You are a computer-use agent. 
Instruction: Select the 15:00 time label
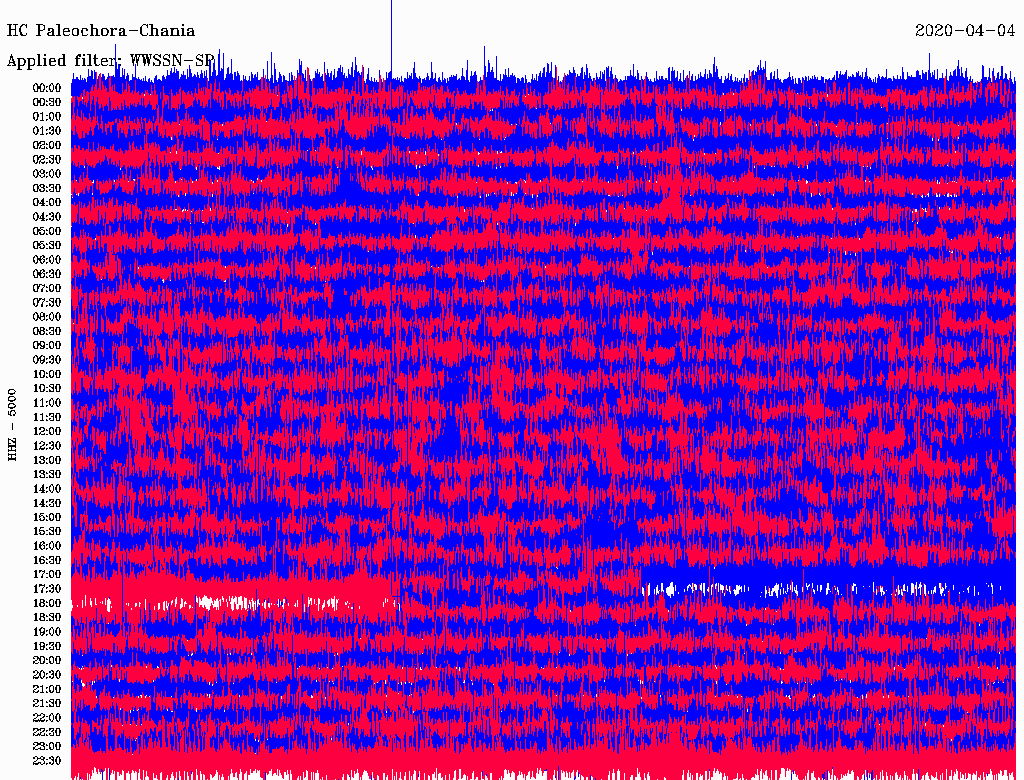coord(47,517)
